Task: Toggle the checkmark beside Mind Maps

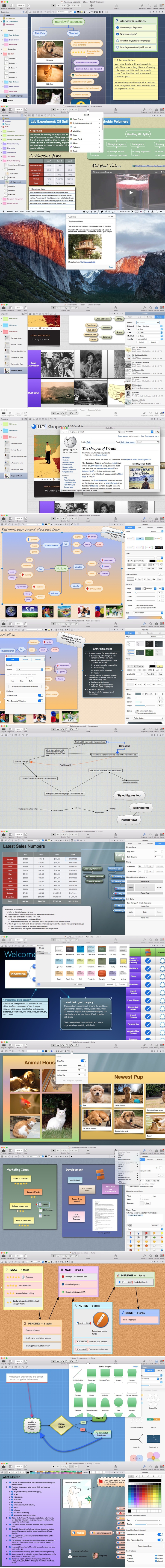Action: click(148, 968)
